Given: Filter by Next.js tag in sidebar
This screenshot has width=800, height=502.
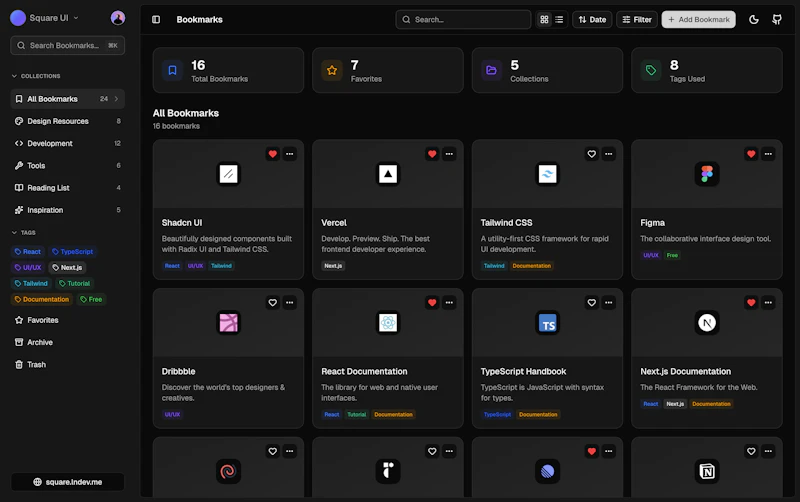Looking at the screenshot, I should click(67, 267).
